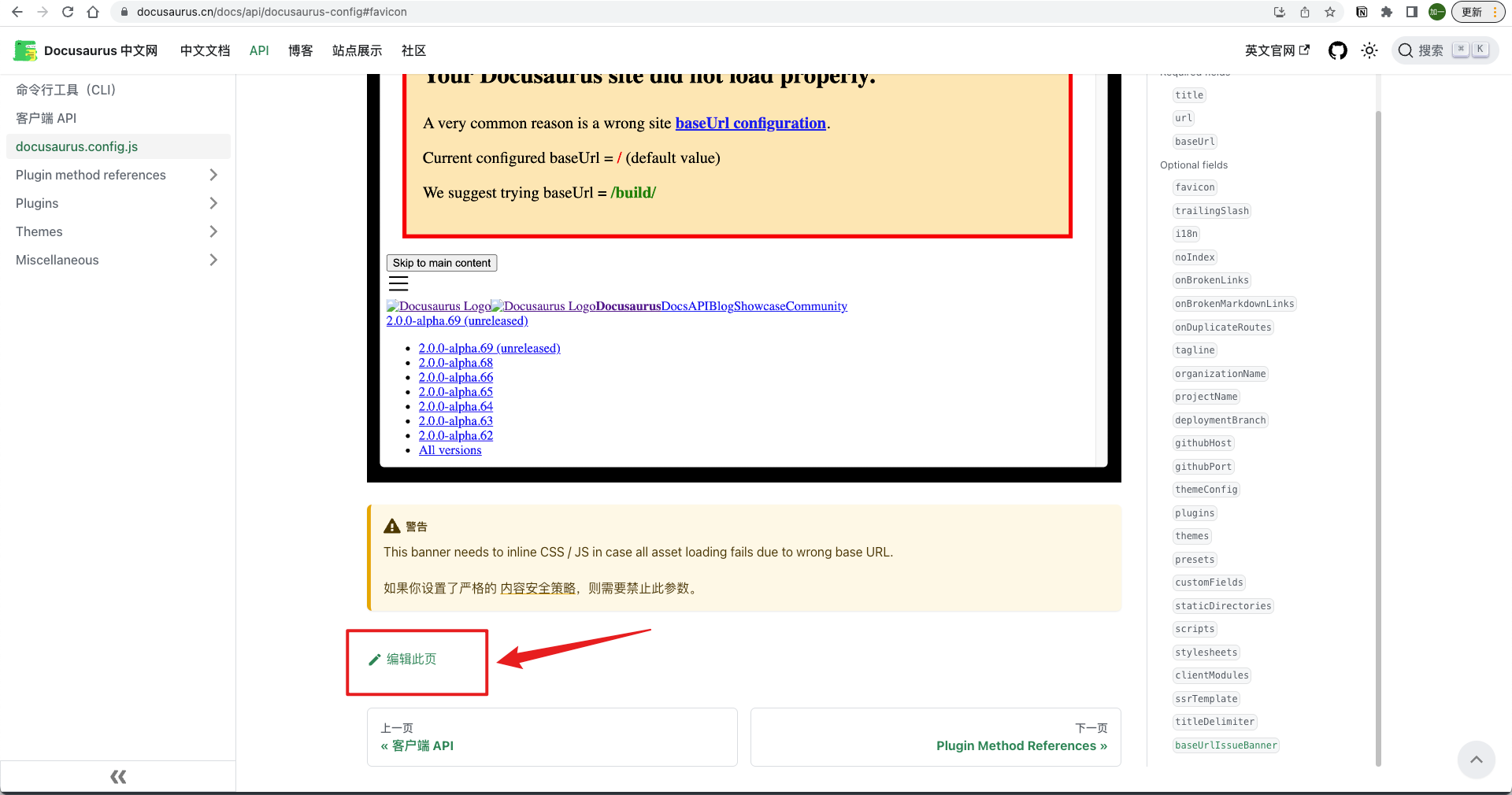Image resolution: width=1512 pixels, height=795 pixels.
Task: Jump to baseUrl in the table of contents
Action: click(1195, 142)
